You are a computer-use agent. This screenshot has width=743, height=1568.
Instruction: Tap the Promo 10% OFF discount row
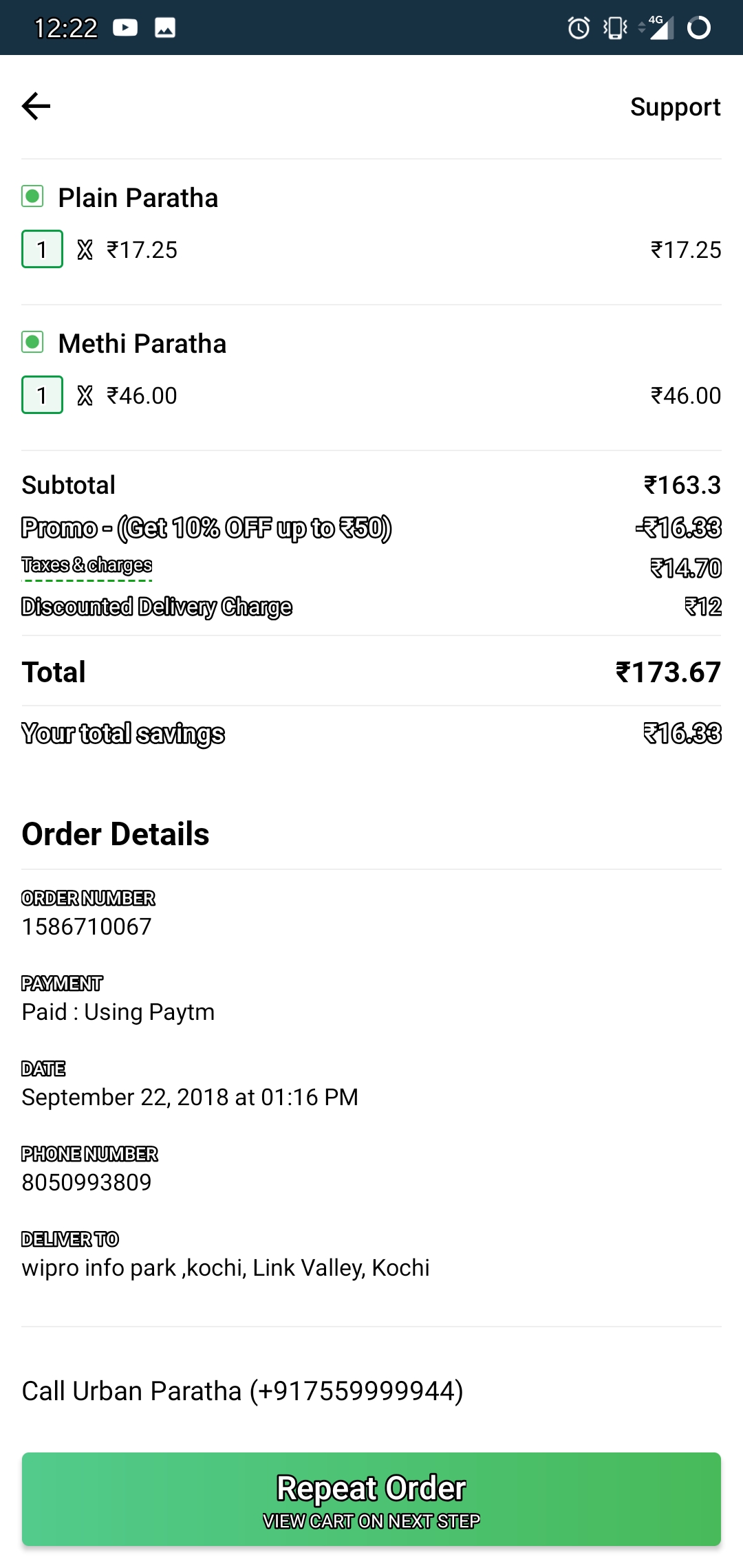[x=206, y=528]
